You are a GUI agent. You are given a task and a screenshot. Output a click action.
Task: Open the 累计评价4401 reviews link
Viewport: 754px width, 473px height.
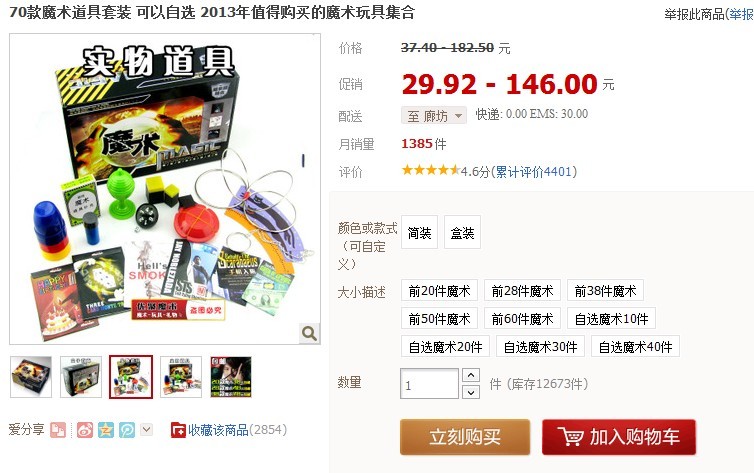click(534, 172)
